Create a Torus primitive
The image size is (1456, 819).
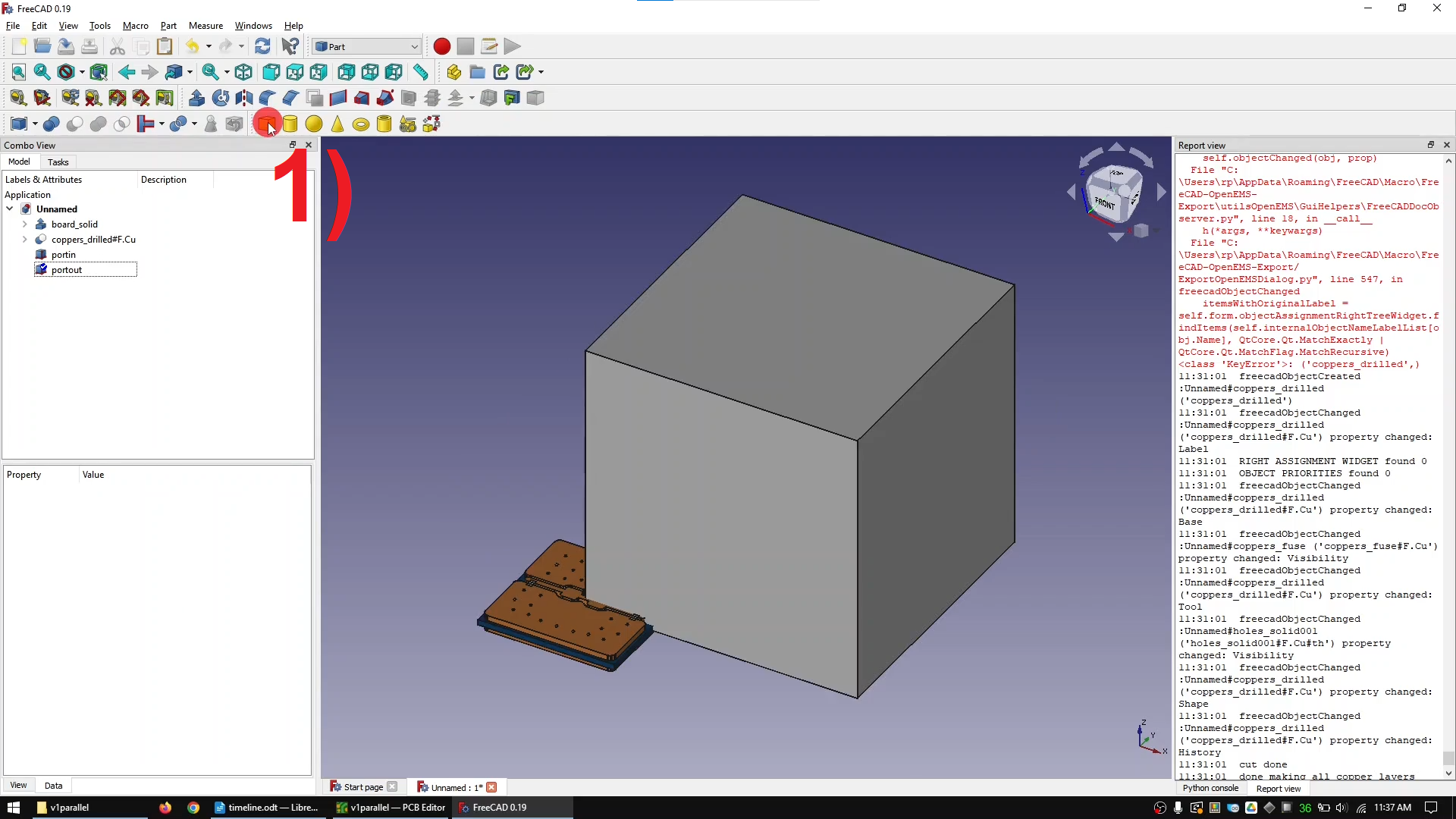(x=361, y=124)
